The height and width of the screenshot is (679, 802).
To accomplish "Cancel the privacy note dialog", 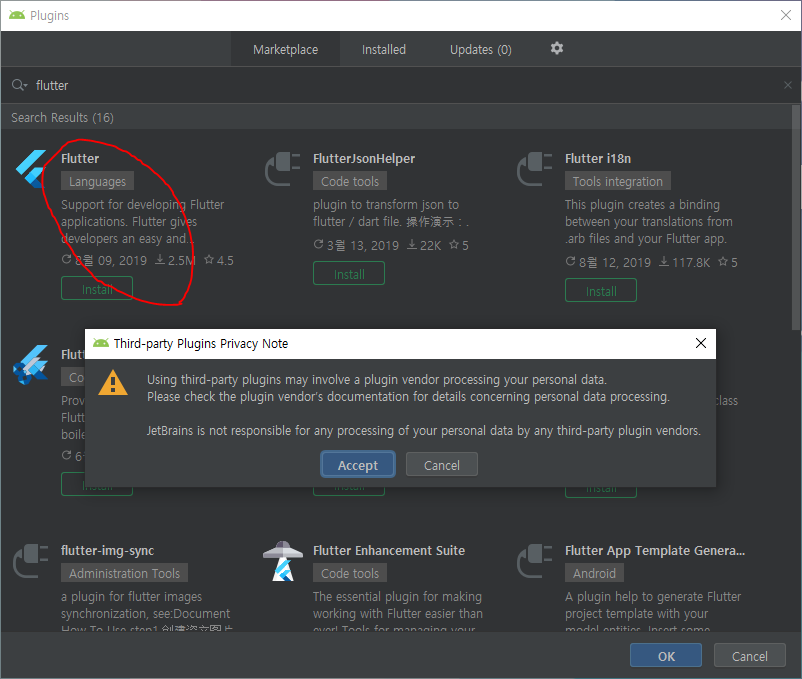I will 442,465.
